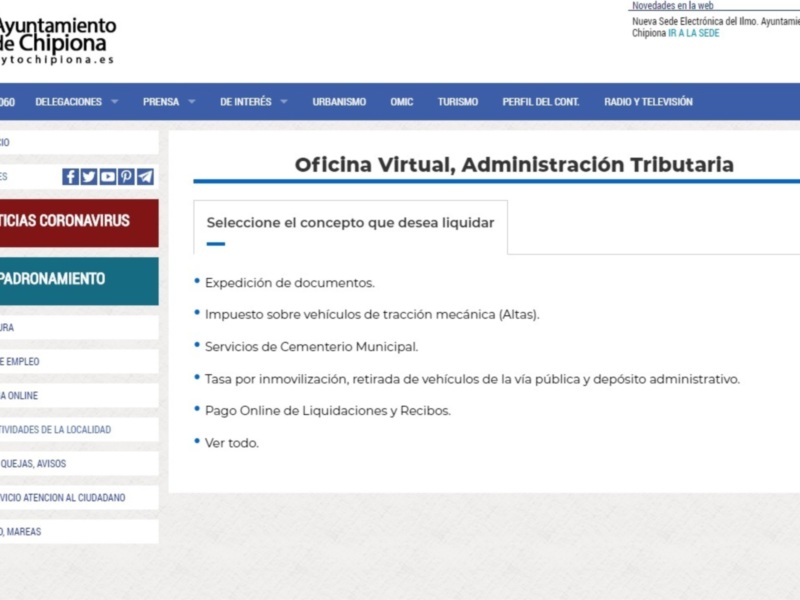The image size is (800, 600).
Task: Open the Telegram icon
Action: (143, 177)
